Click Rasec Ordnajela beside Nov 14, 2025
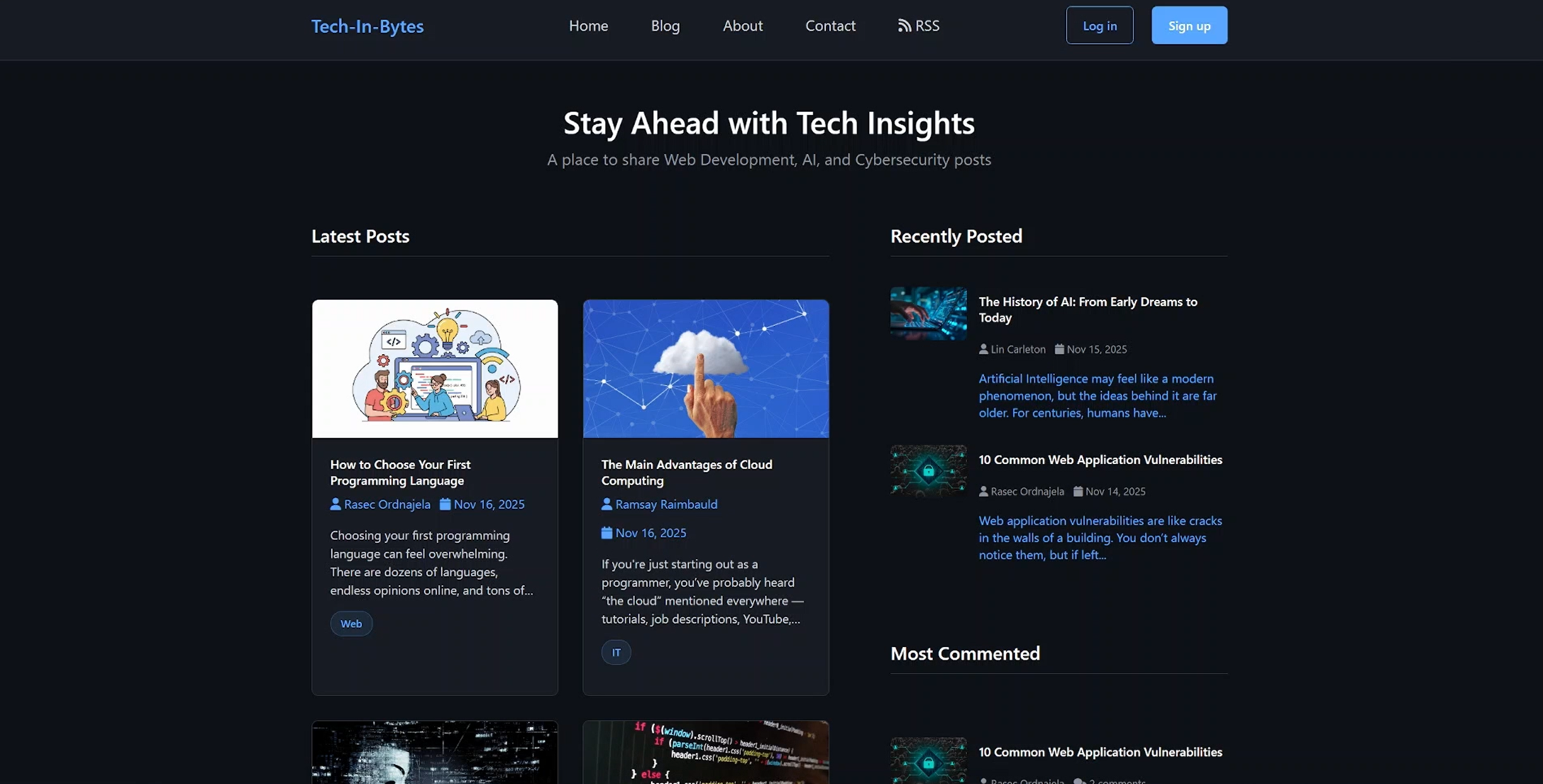The height and width of the screenshot is (784, 1543). click(x=1028, y=491)
